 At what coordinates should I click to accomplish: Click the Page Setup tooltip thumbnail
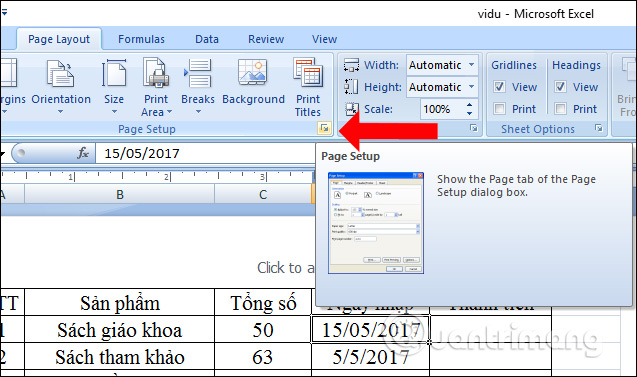(x=376, y=223)
